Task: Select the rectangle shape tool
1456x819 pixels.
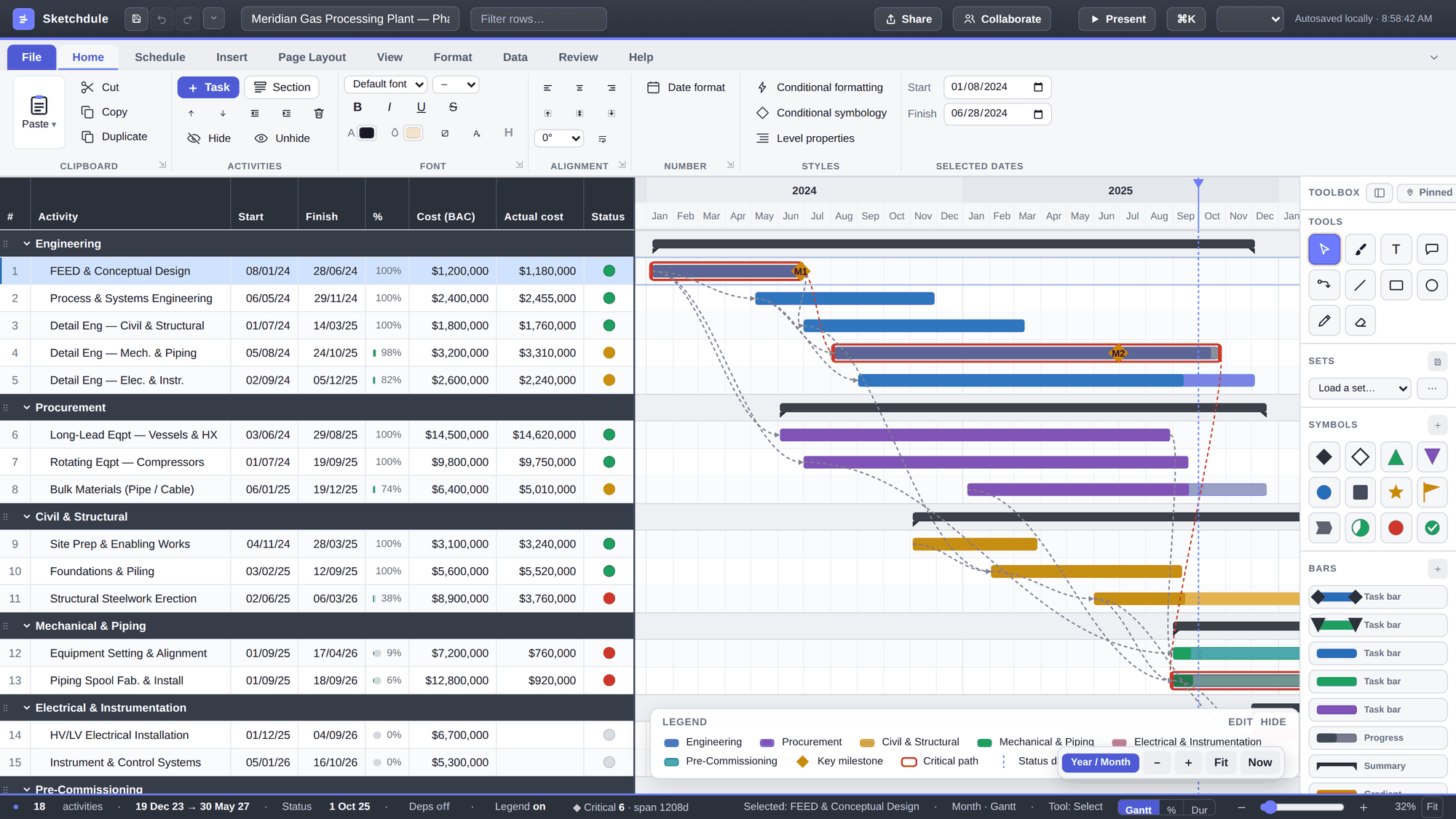Action: pos(1396,285)
